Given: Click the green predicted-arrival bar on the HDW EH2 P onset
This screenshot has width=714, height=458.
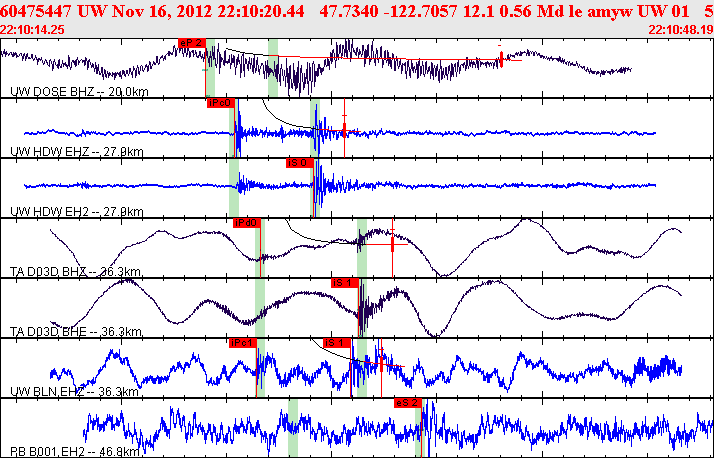Looking at the screenshot, I should pyautogui.click(x=234, y=188).
